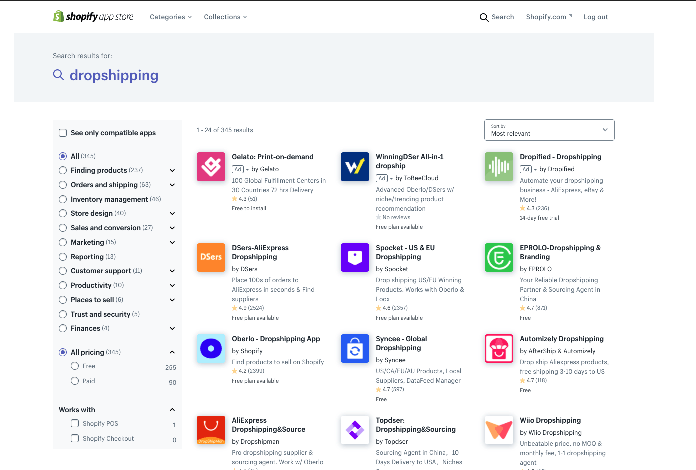Screen dimensions: 696x470
Task: Collapse the Works with section
Action: click(x=172, y=410)
